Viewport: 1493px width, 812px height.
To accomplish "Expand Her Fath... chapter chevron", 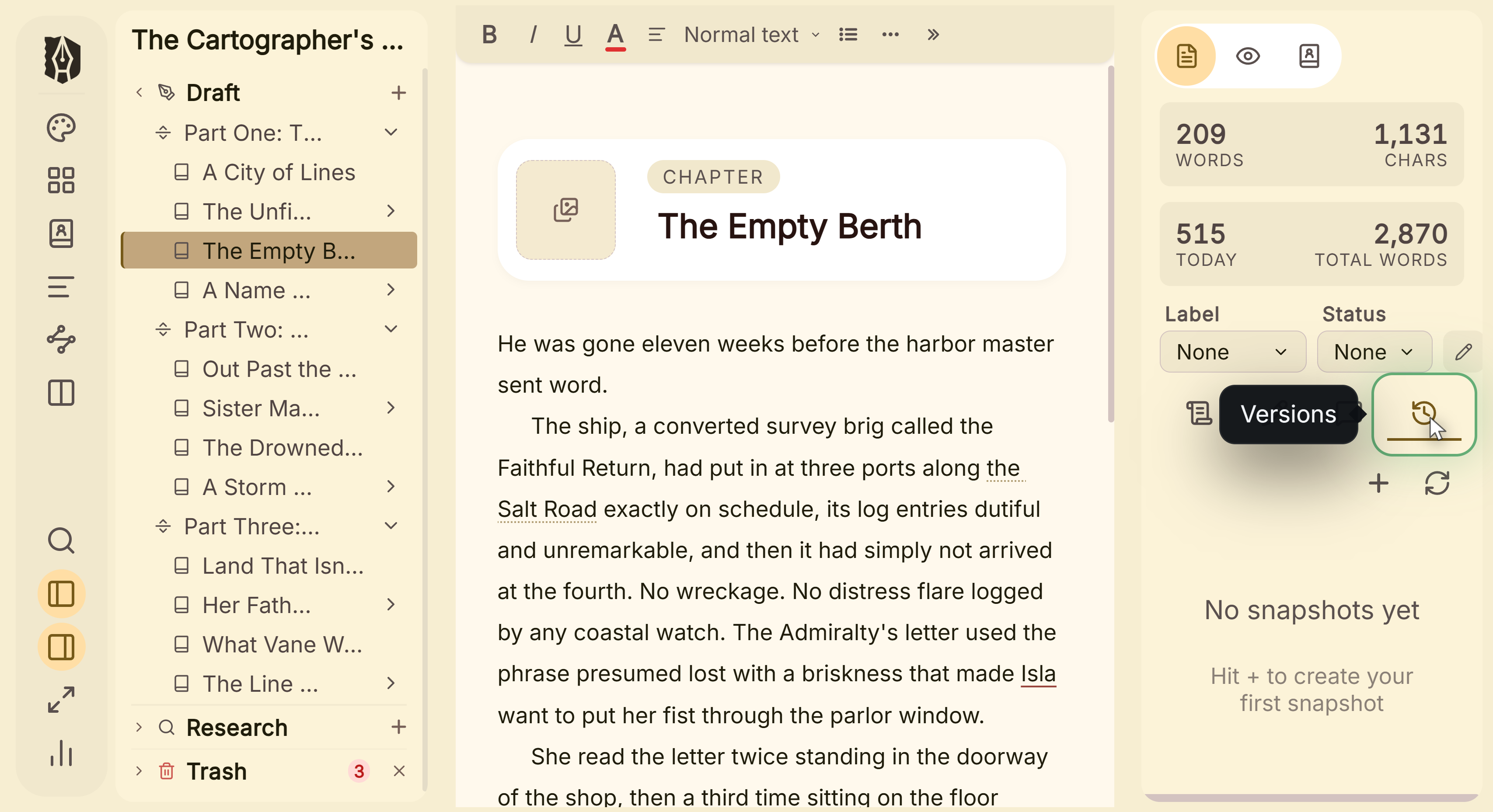I will 391,605.
